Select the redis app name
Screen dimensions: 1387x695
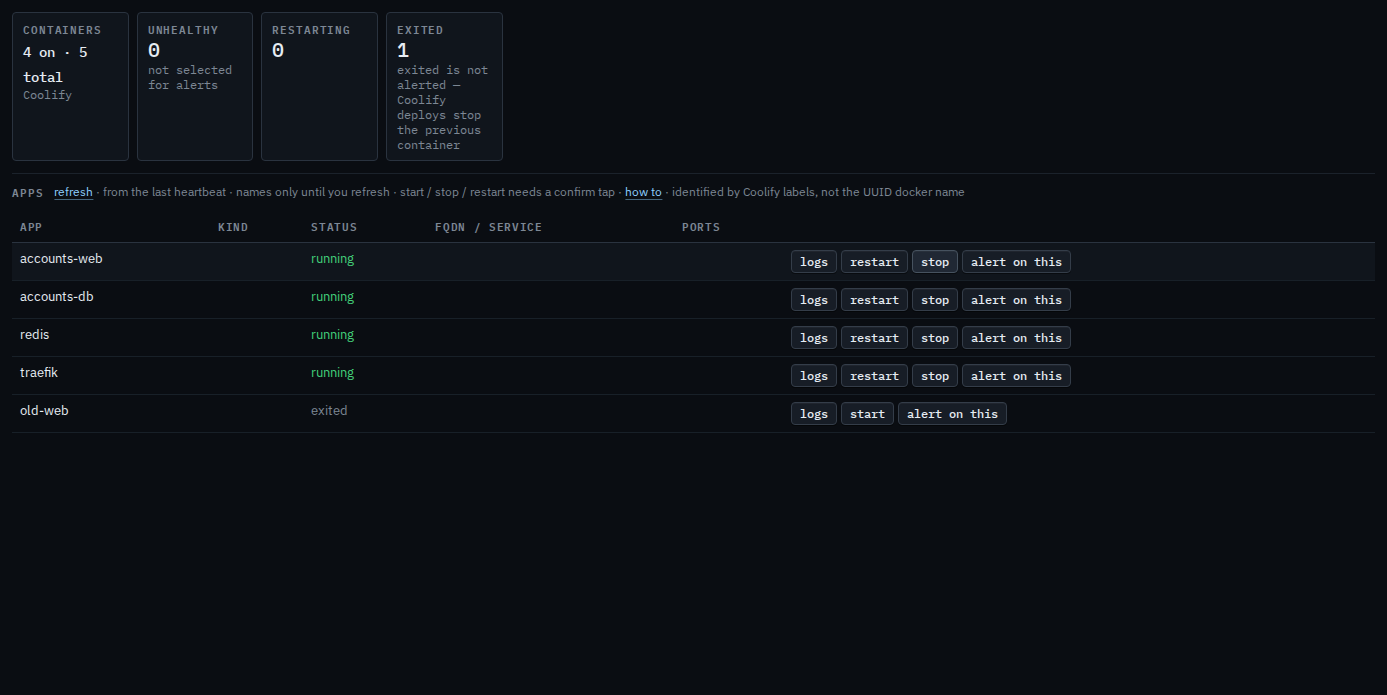coord(34,335)
